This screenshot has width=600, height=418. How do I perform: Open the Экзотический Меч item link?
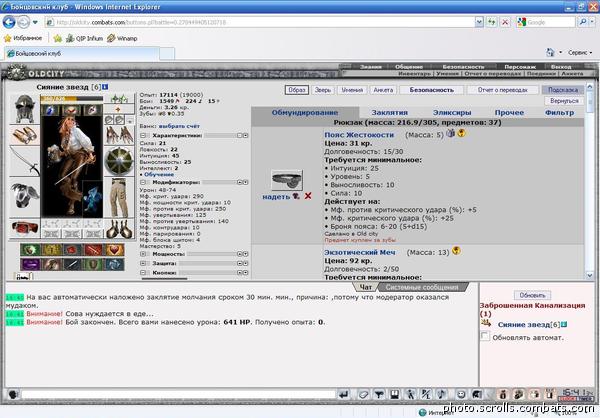point(359,252)
